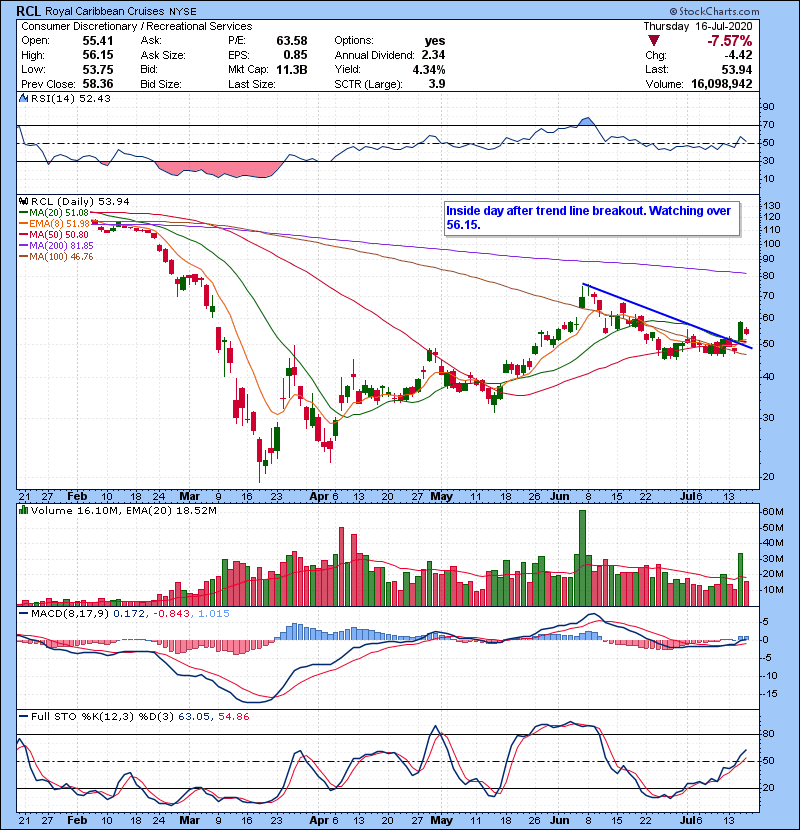800x830 pixels.
Task: Click the date Thursday 16-Jul-2020
Action: [x=698, y=26]
